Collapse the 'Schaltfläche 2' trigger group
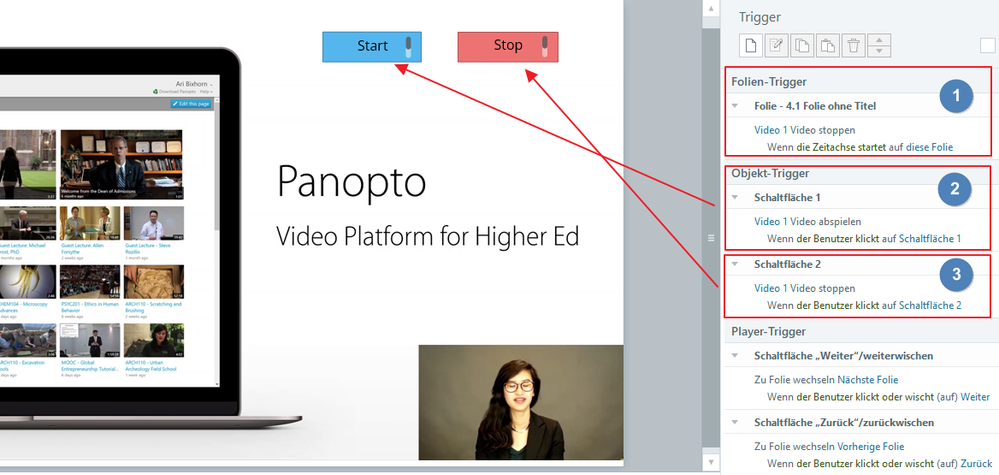 click(735, 264)
